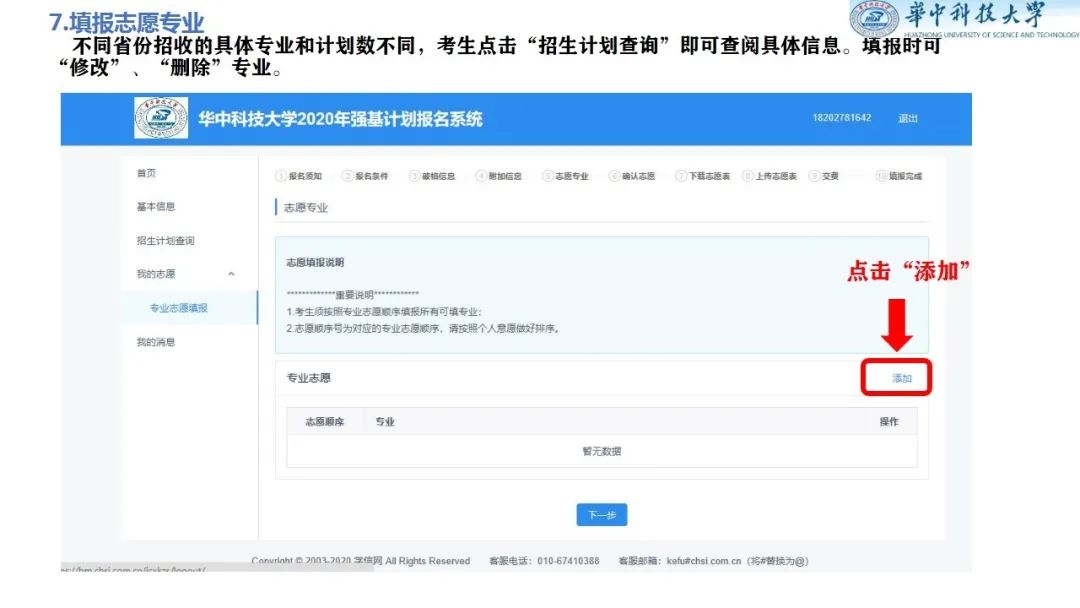Select 专业志愿填报 submenu item

point(178,308)
